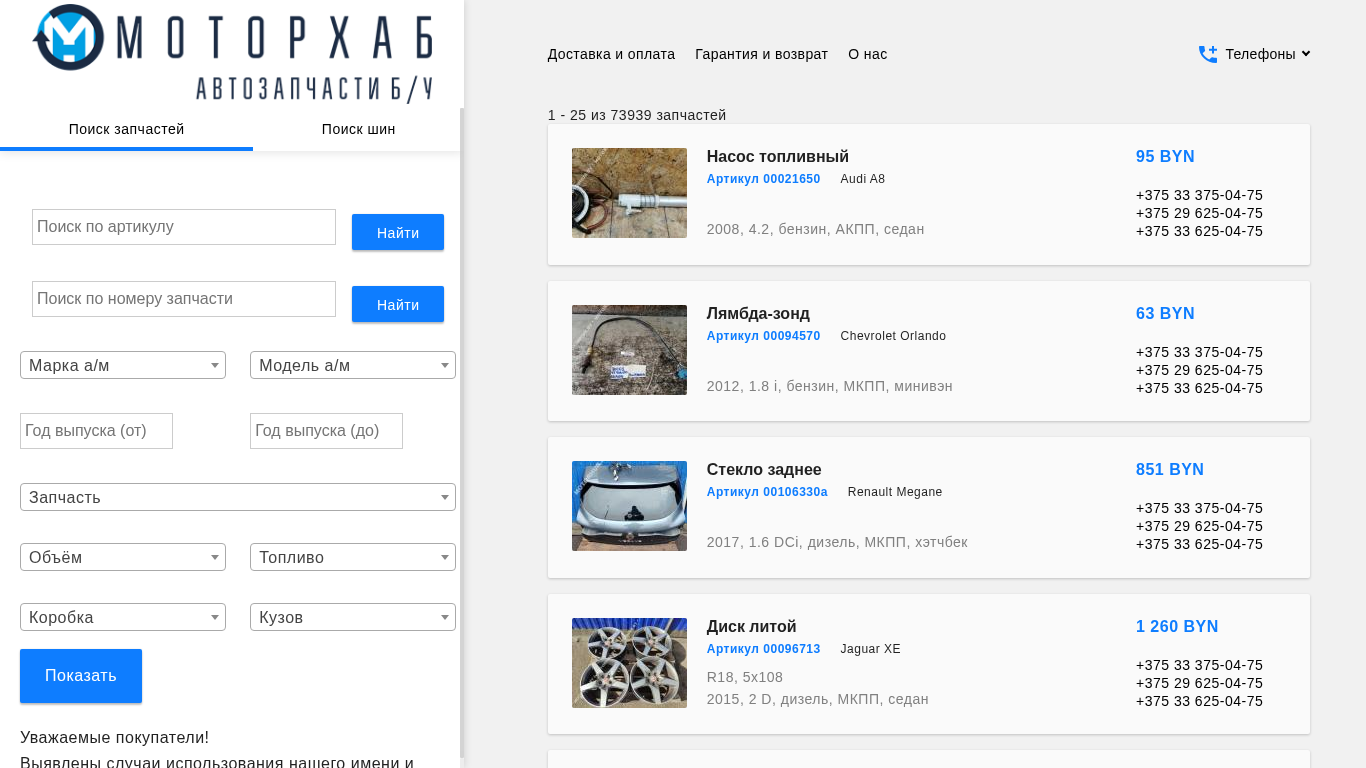Open the Объём dropdown

pyautogui.click(x=123, y=557)
